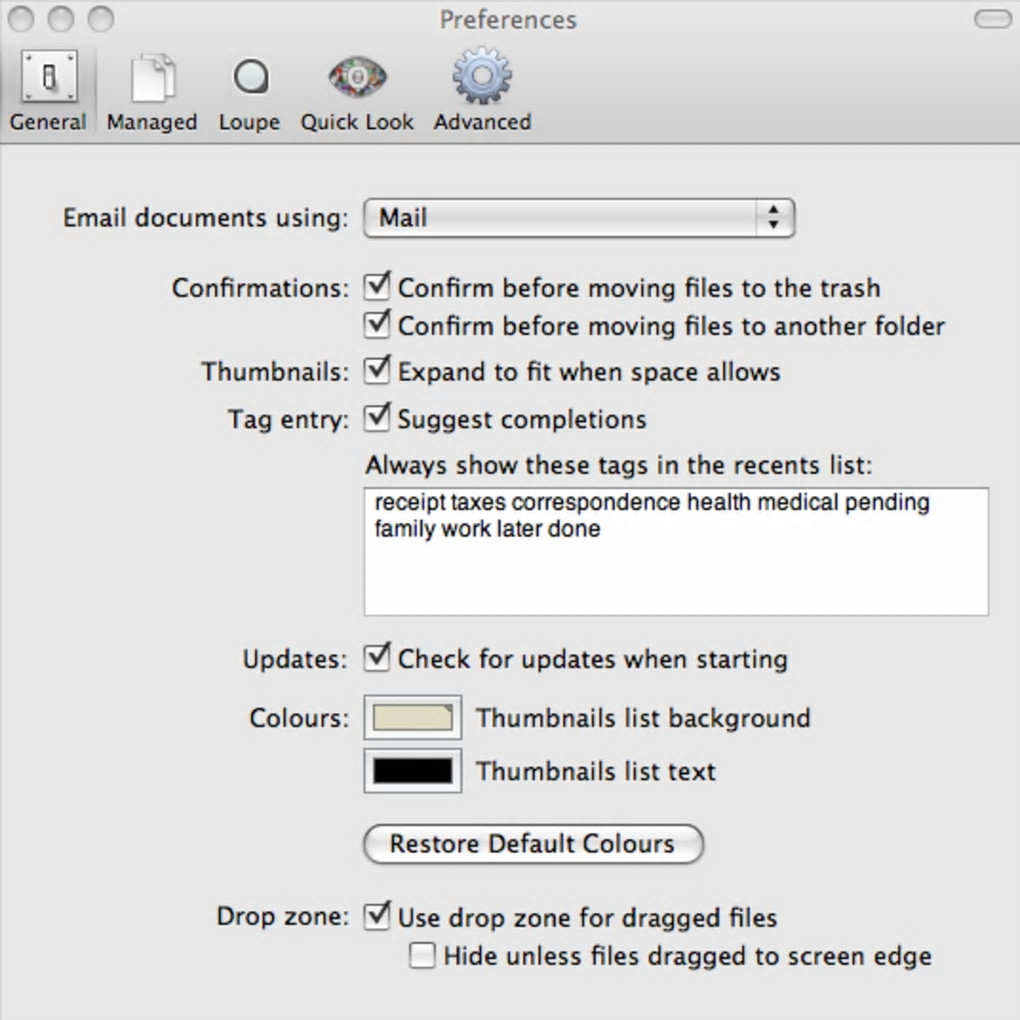Click the Thumbnails list text label
The image size is (1020, 1020).
[x=596, y=772]
